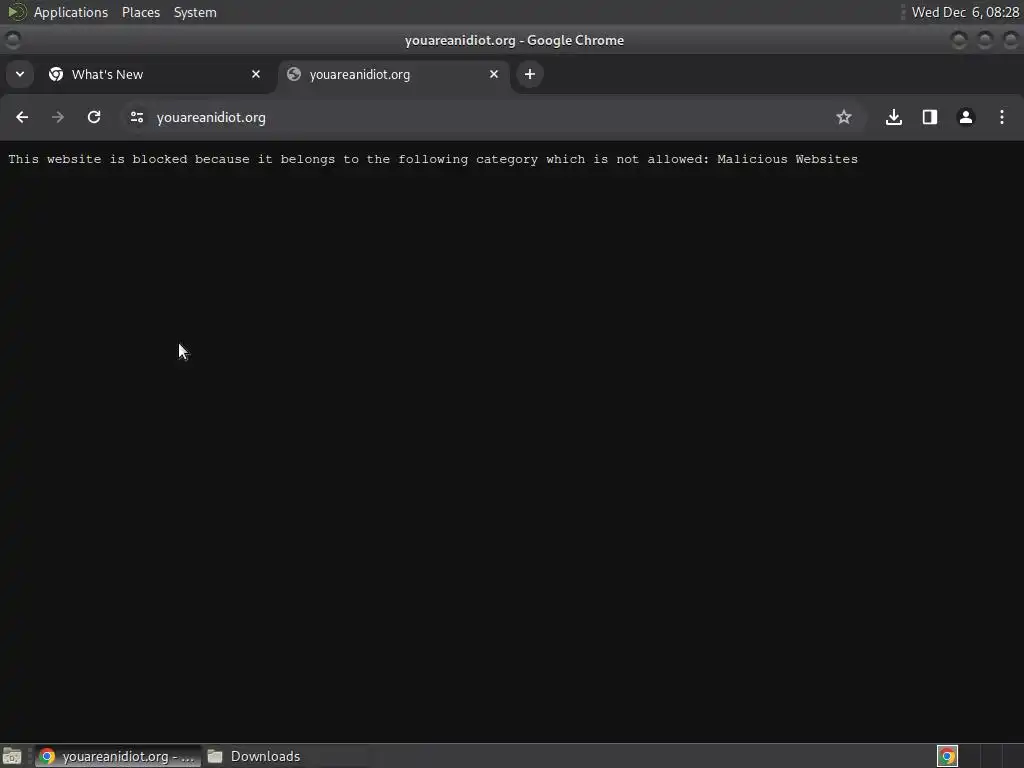Open the Applications menu

[71, 12]
